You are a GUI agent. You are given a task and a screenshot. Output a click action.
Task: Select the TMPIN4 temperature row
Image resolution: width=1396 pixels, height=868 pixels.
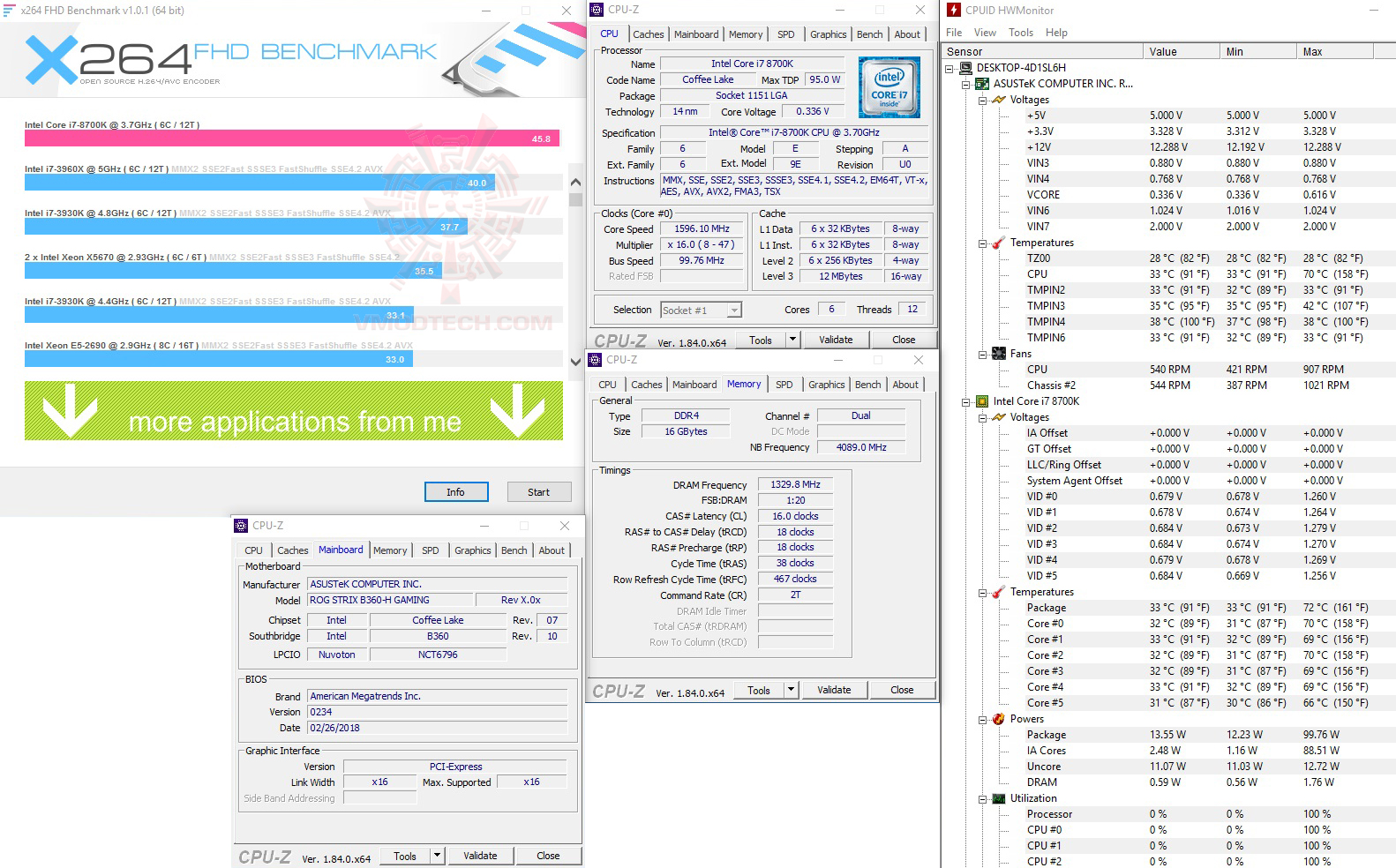(x=1169, y=322)
